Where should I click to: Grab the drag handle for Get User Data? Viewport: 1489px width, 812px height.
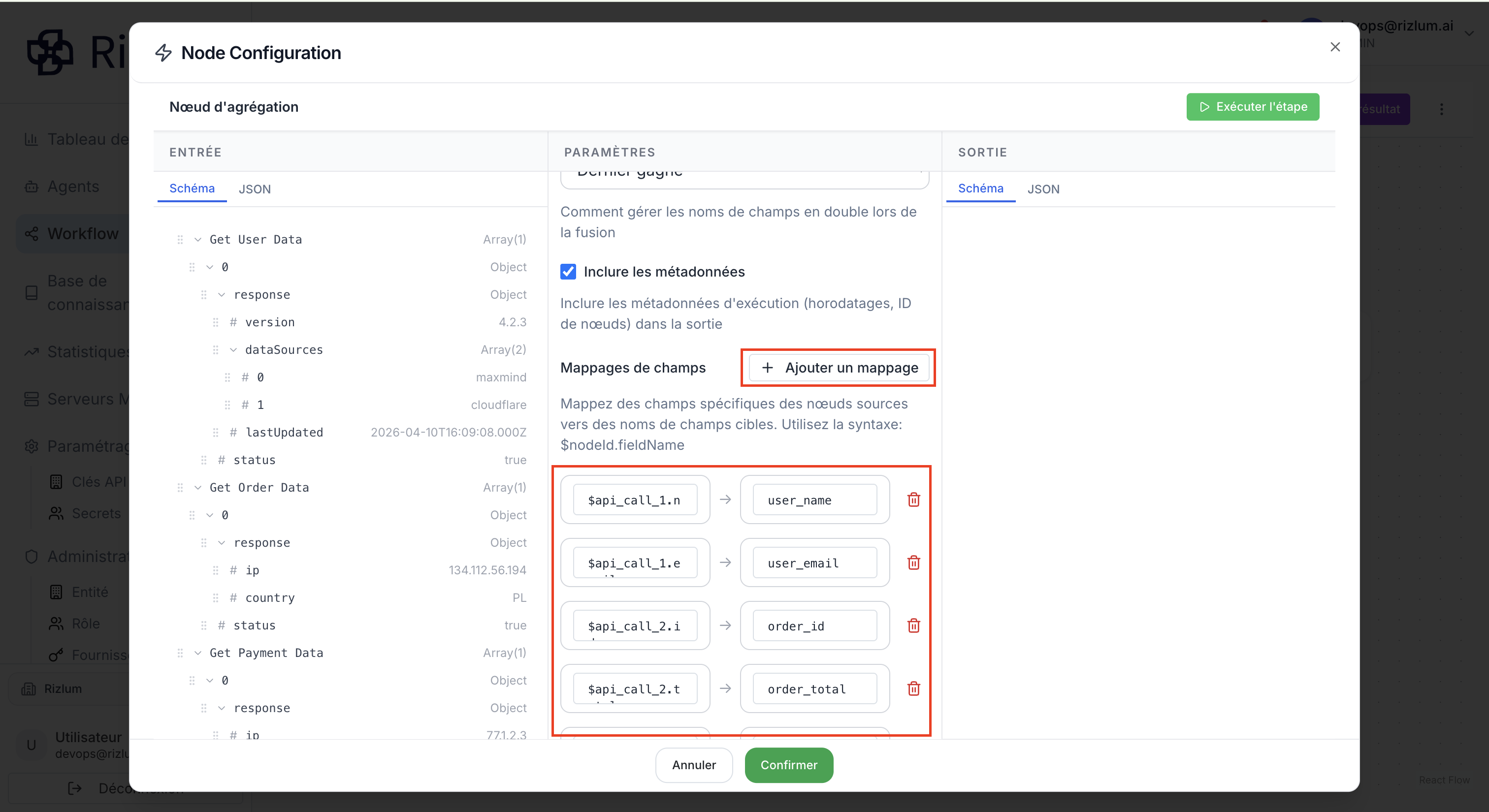[180, 239]
